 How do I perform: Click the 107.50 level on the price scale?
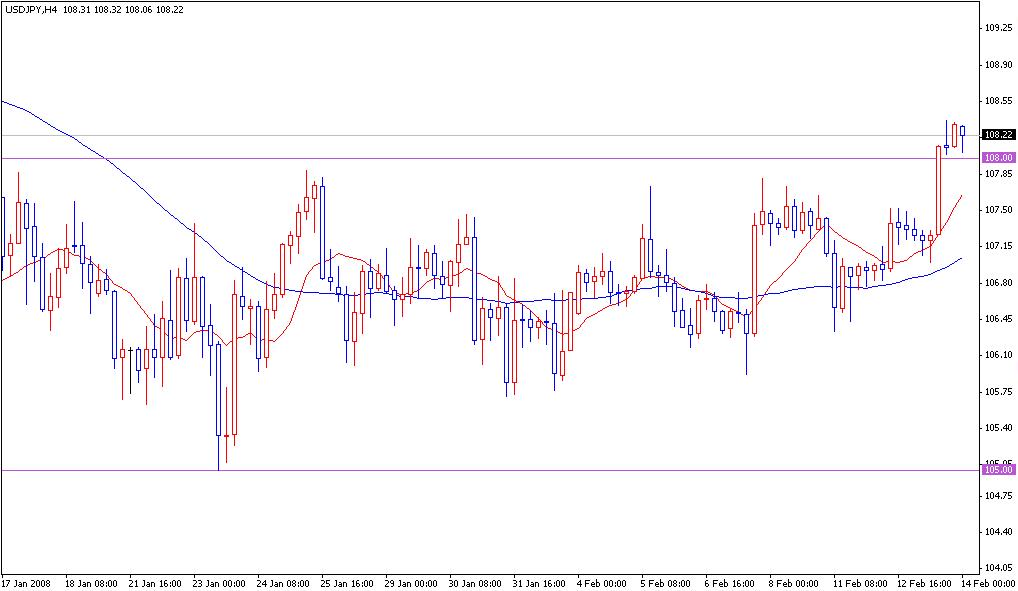(1000, 211)
